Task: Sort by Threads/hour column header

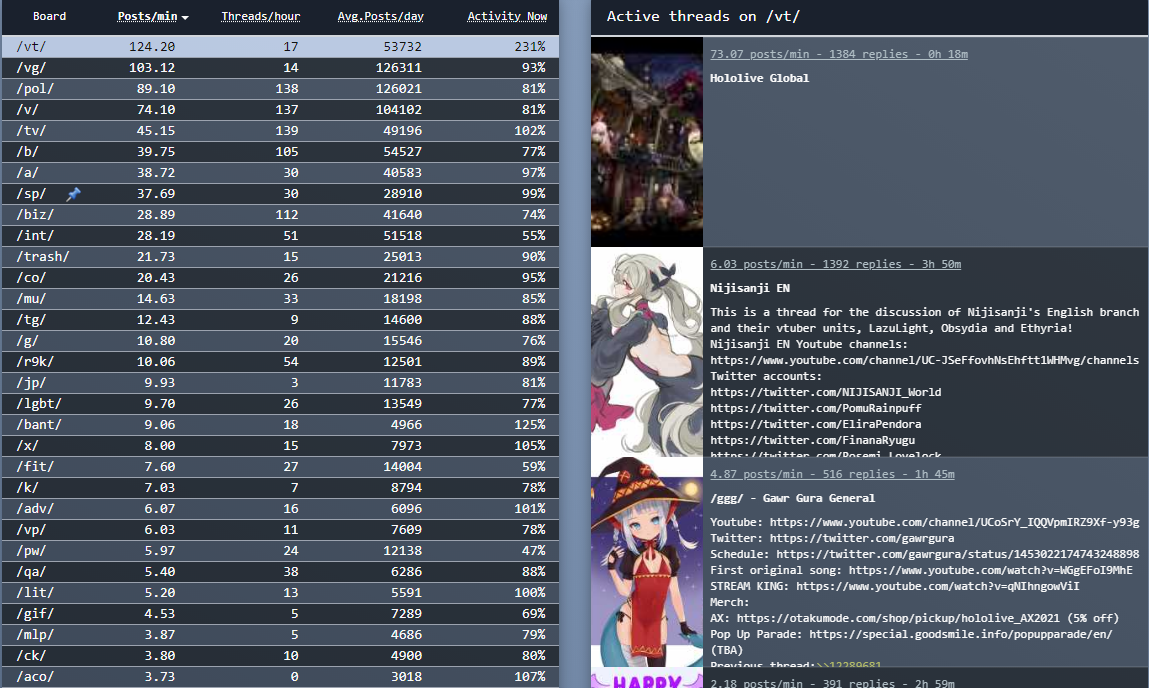Action: point(261,16)
